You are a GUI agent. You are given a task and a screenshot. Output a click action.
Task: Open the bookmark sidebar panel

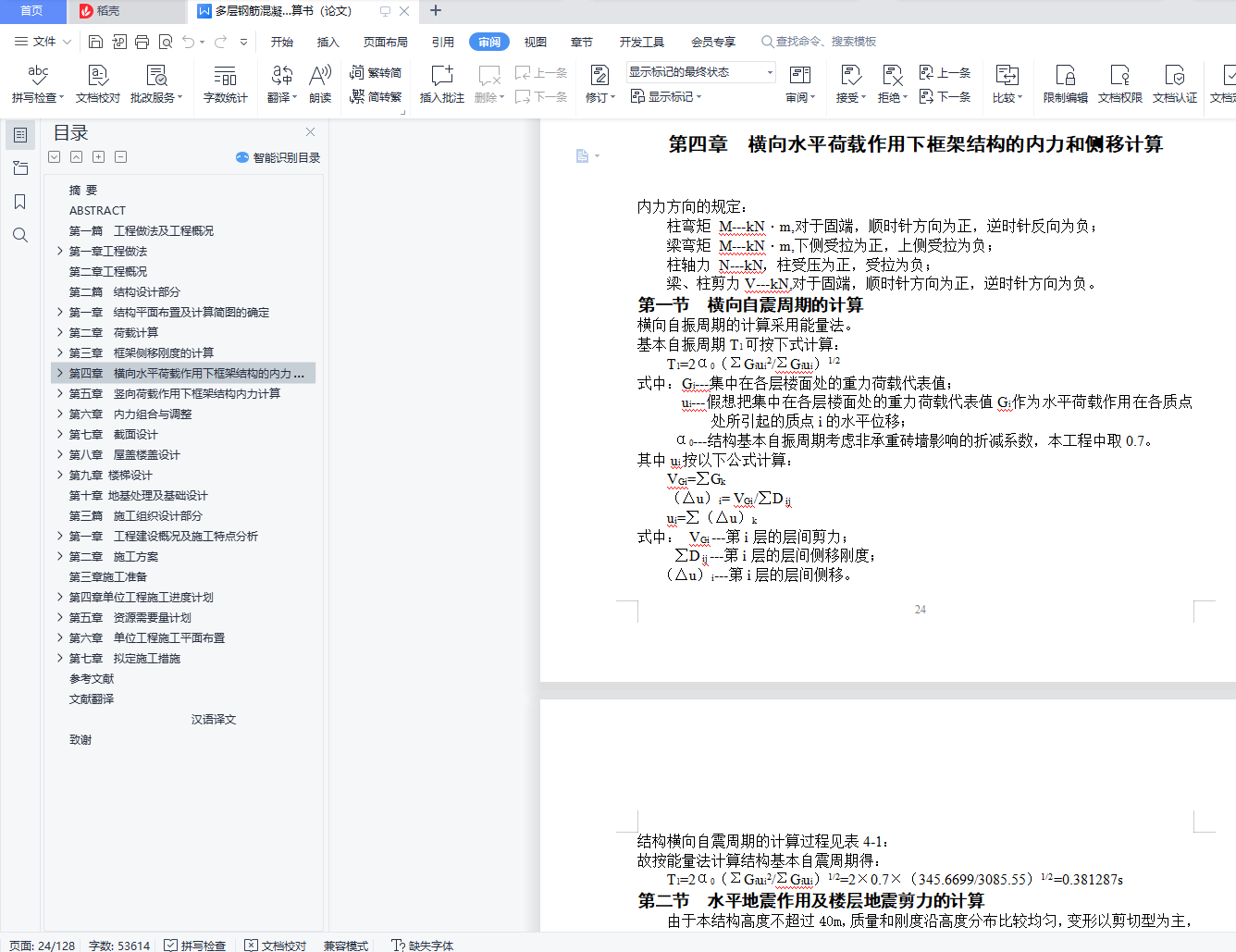click(x=20, y=202)
